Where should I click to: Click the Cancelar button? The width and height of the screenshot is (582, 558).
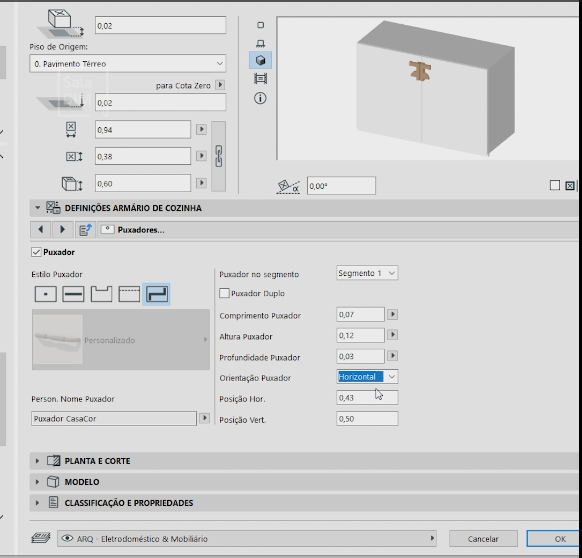click(x=483, y=539)
